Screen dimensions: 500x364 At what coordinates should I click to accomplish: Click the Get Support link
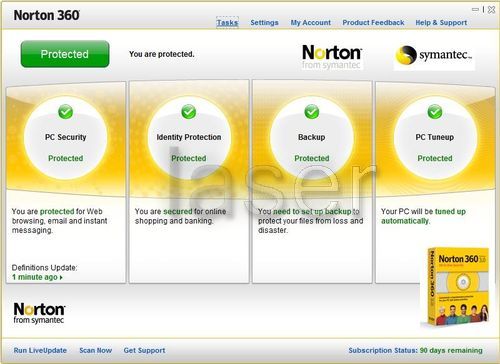144,350
